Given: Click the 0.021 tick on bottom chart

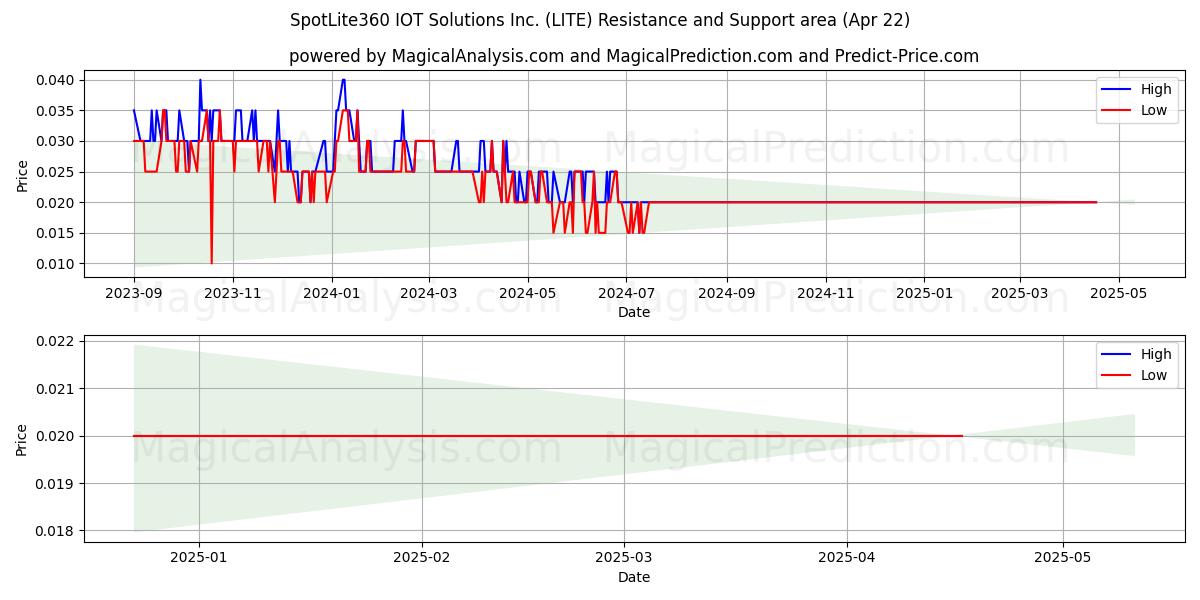Looking at the screenshot, I should [x=55, y=389].
